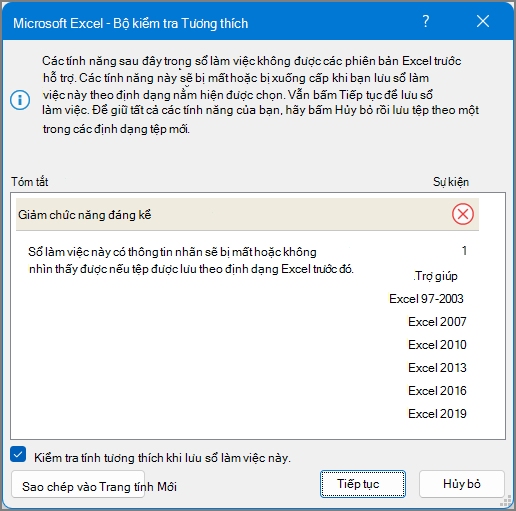Click the resize grip in dialog corner
The height and width of the screenshot is (511, 516).
[x=506, y=501]
